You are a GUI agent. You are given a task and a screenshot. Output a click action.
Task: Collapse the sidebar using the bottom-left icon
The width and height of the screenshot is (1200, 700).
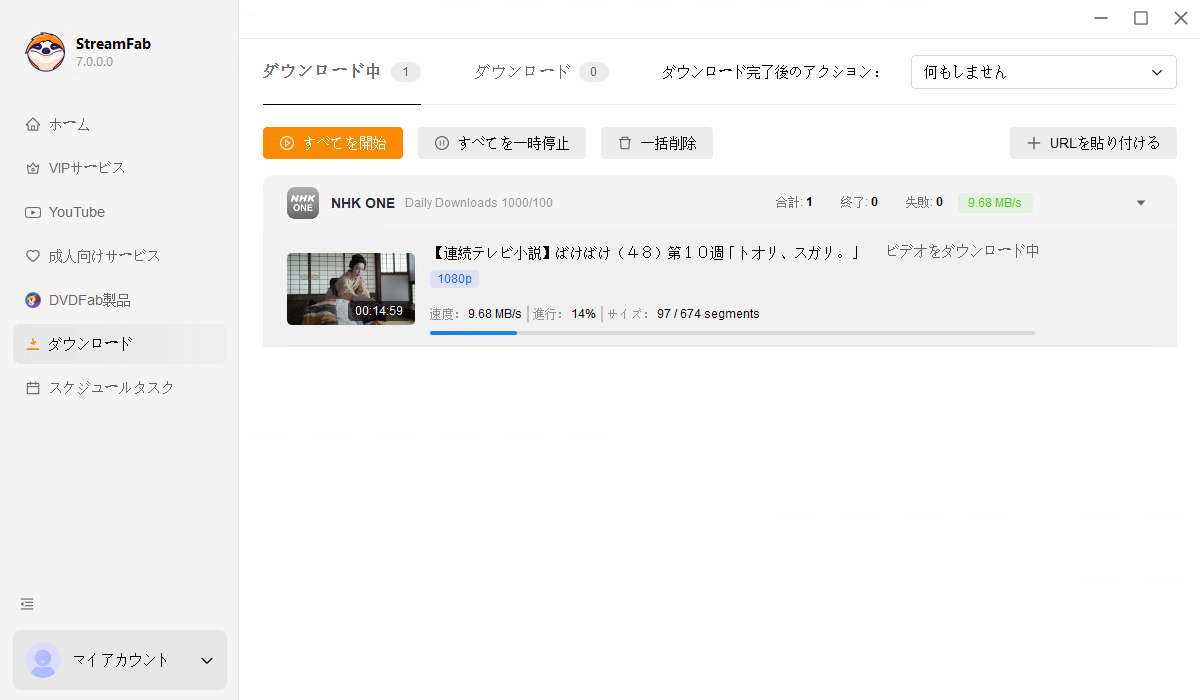pyautogui.click(x=26, y=604)
